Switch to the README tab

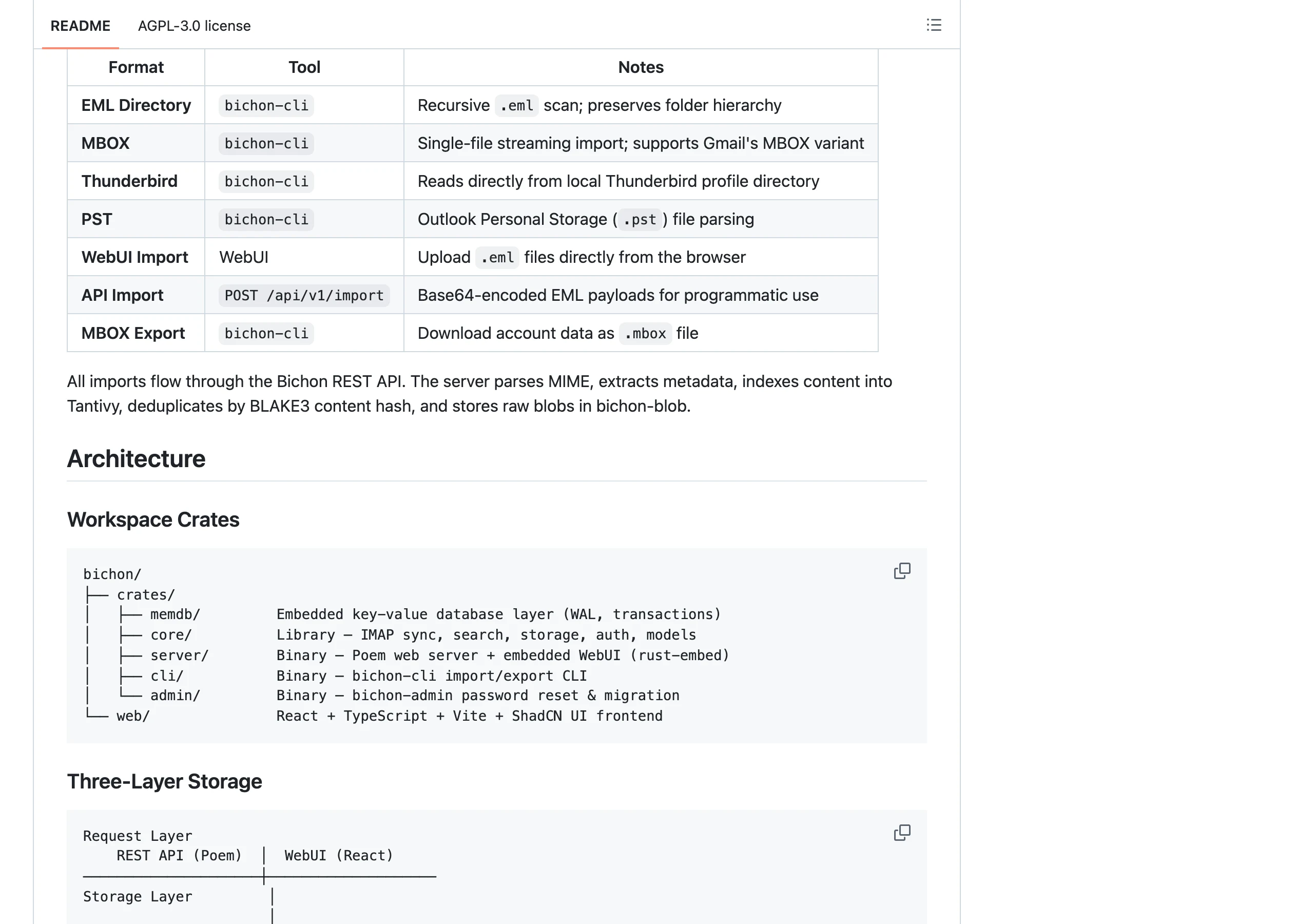click(80, 26)
